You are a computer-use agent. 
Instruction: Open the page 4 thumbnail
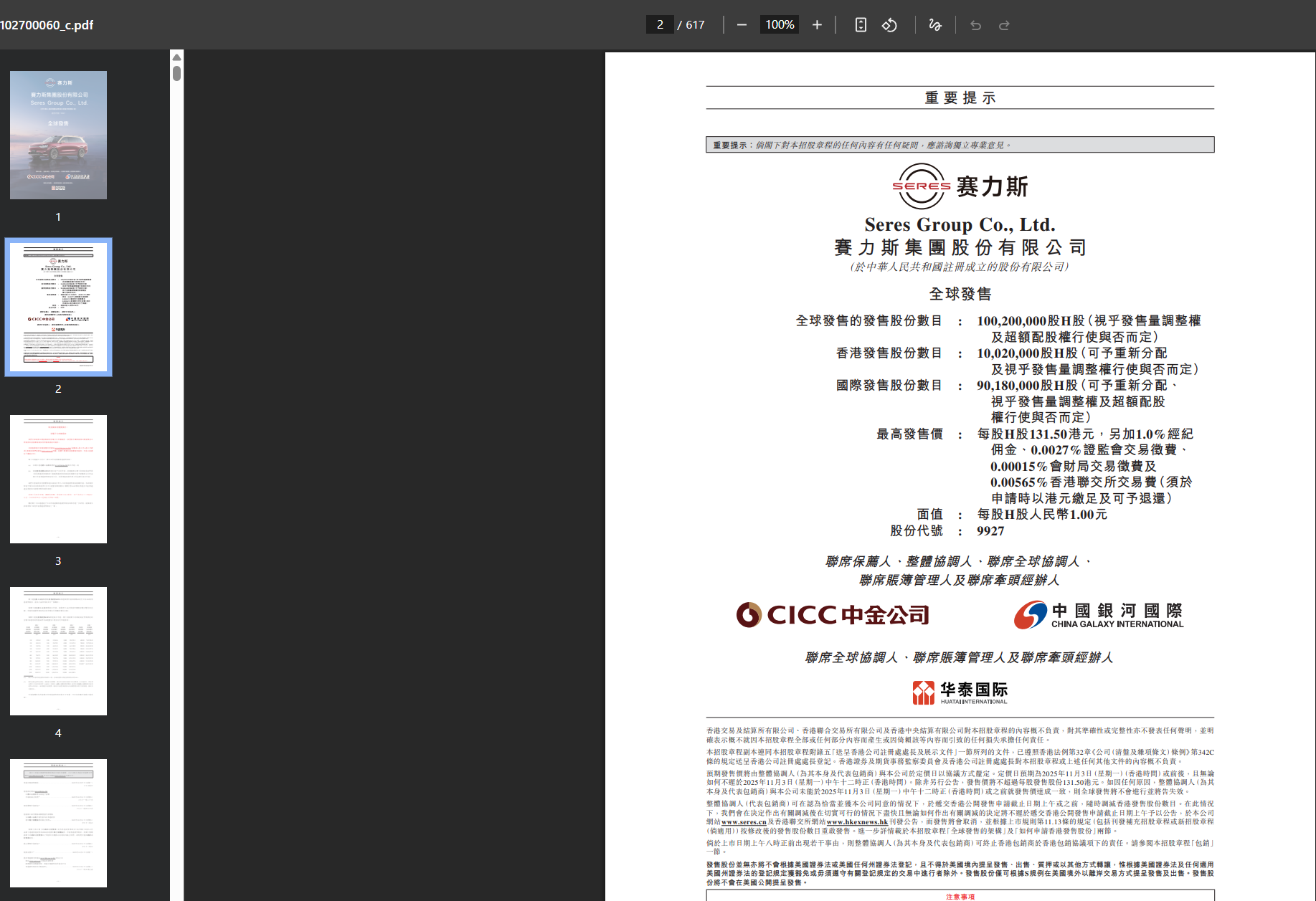click(x=58, y=651)
